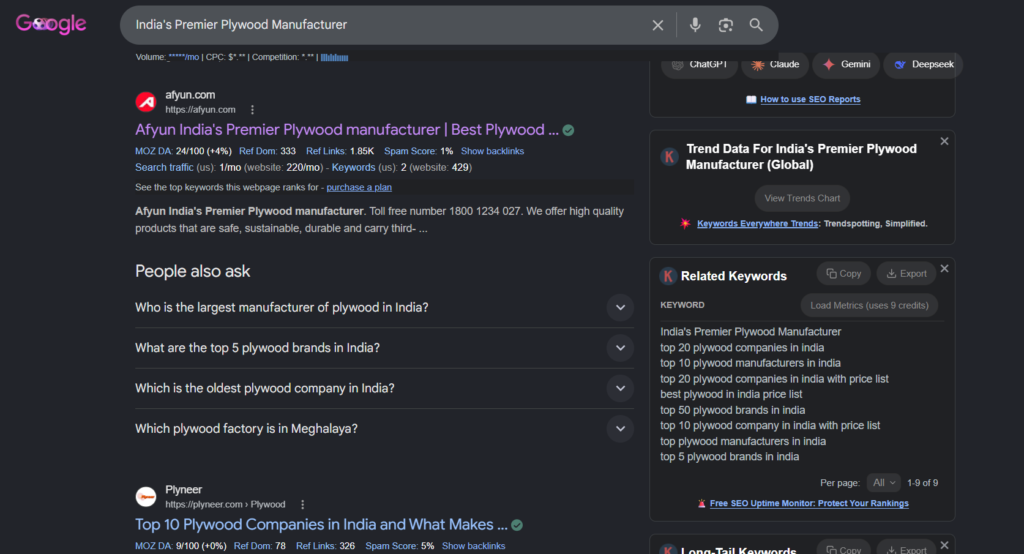1024x554 pixels.
Task: Select keyword 'top 10 plywood manufacturers in india'
Action: coord(750,363)
